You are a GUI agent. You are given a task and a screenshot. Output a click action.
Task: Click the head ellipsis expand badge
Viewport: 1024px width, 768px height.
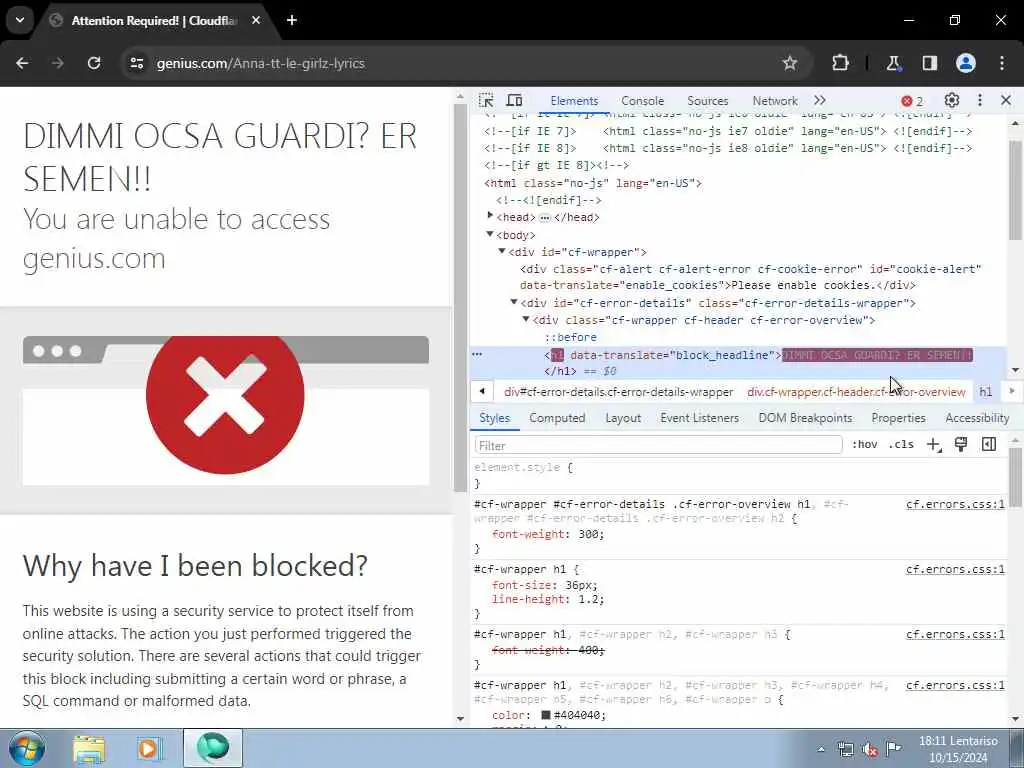(x=545, y=217)
